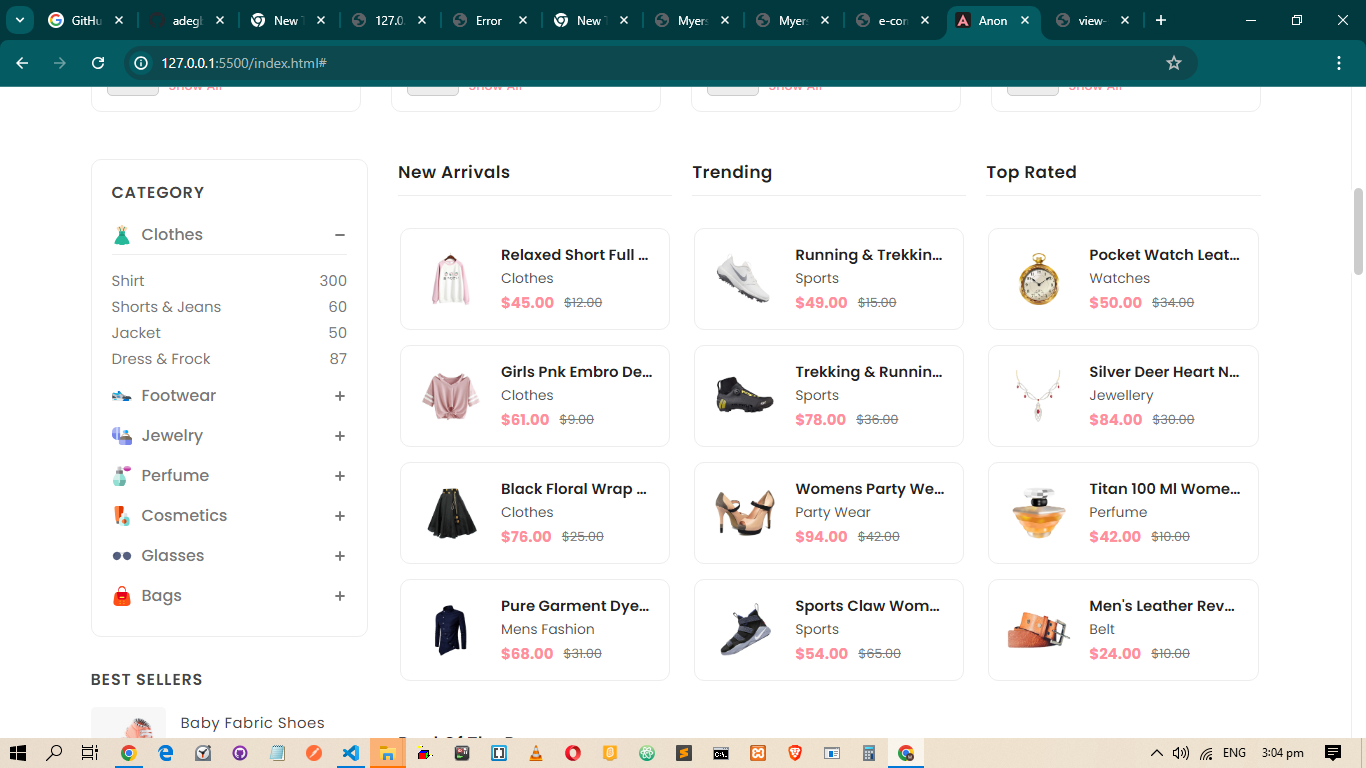1366x768 pixels.
Task: Open the taskbar search icon
Action: click(x=54, y=753)
